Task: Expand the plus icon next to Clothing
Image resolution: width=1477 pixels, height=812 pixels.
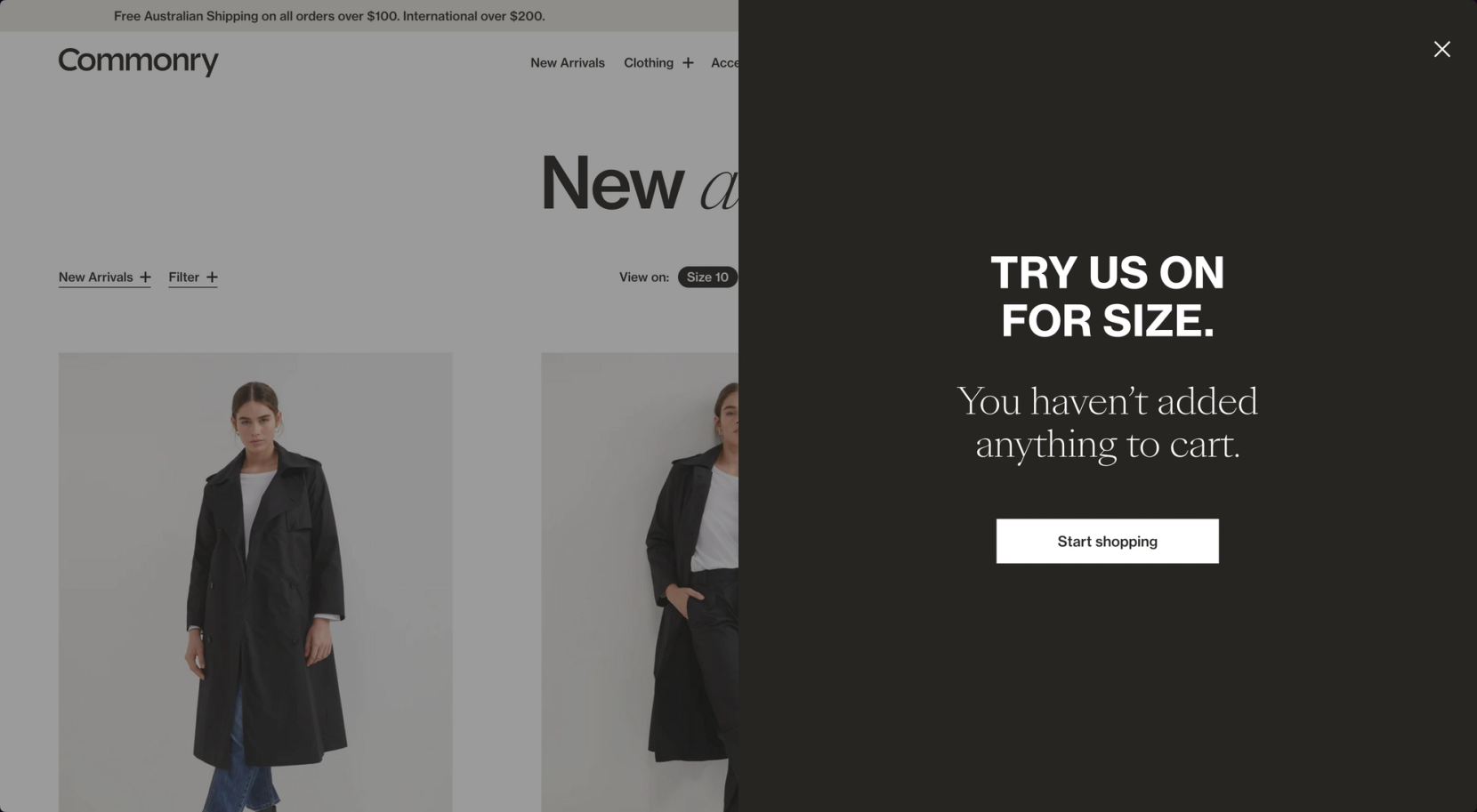Action: pos(688,63)
